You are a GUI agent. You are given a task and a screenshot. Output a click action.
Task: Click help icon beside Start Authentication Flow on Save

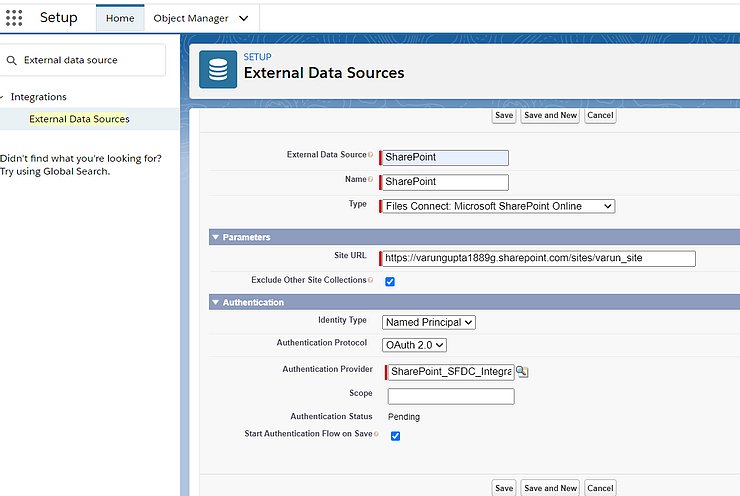(377, 434)
